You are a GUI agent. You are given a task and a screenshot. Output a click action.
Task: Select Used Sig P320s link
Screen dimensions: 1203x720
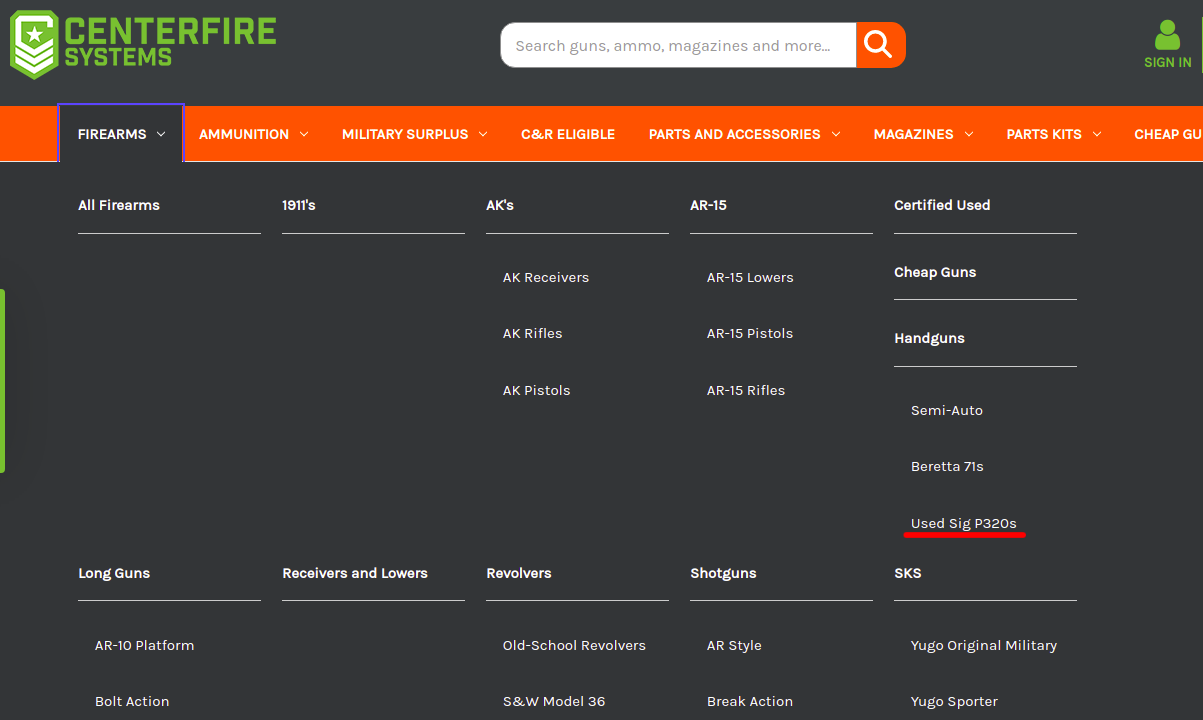(964, 523)
